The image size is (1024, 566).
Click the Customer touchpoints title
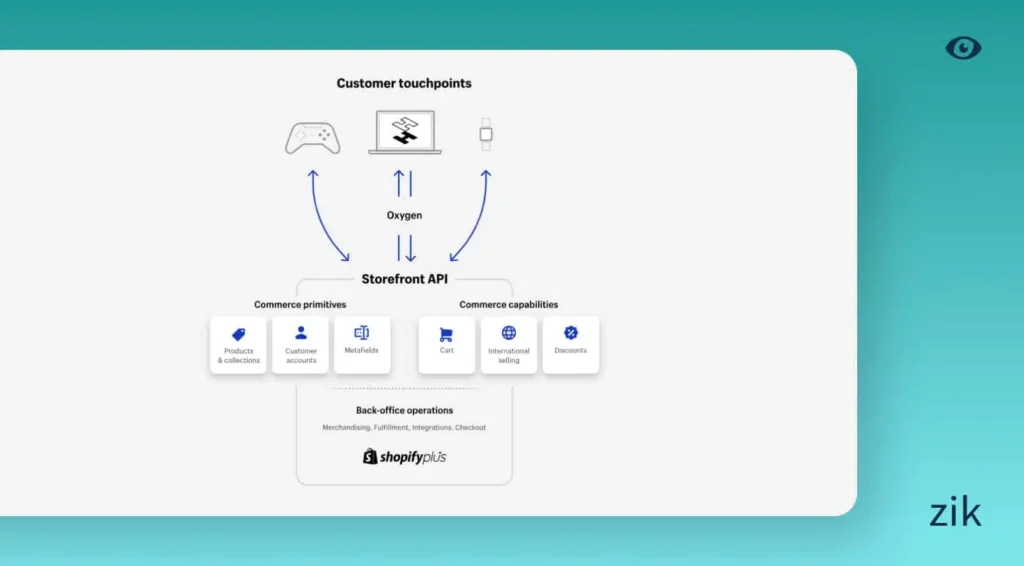click(404, 83)
